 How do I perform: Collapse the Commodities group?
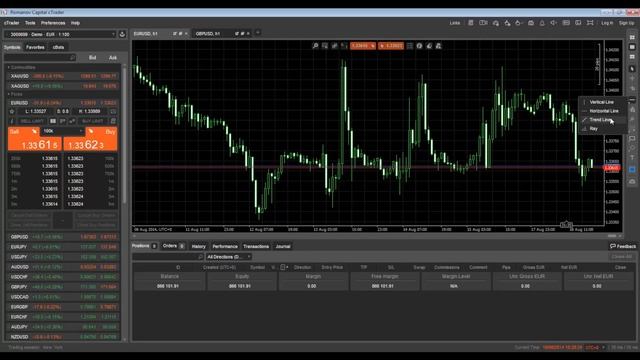9,67
